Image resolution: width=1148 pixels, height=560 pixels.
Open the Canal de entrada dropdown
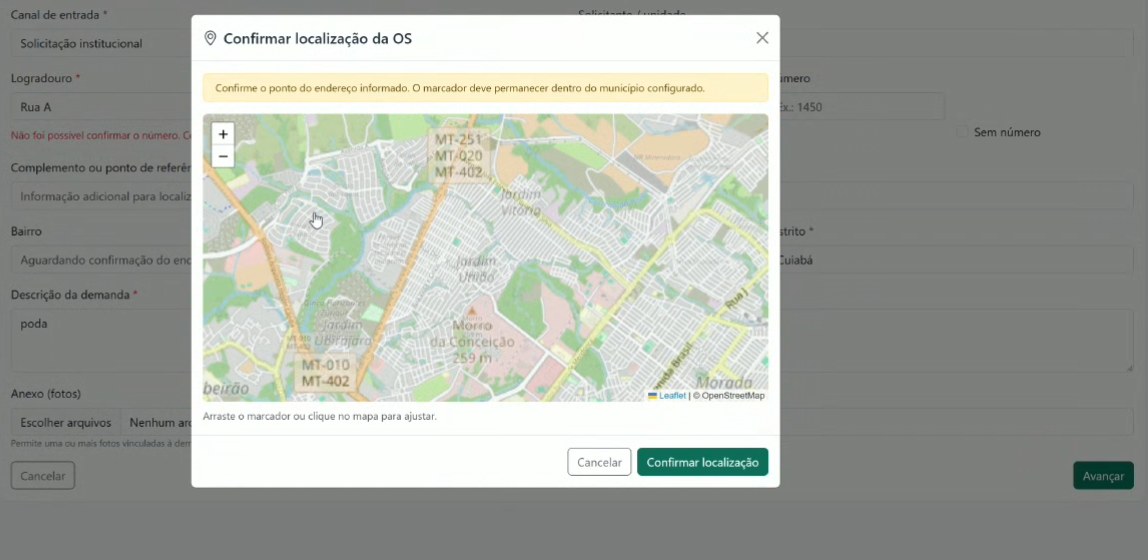101,43
